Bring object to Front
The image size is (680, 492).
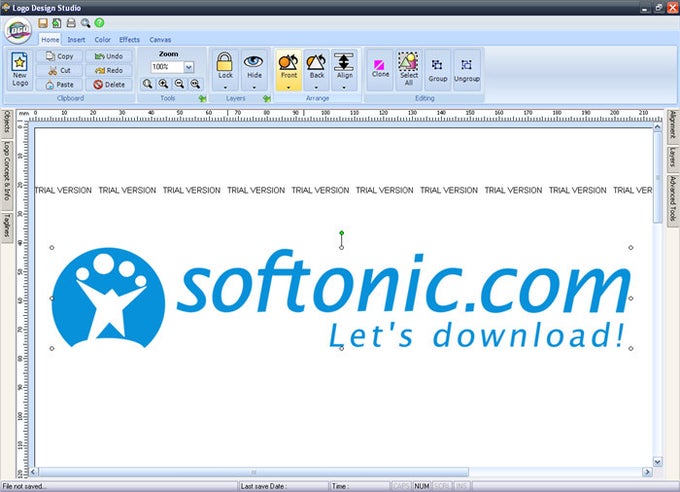click(x=288, y=65)
